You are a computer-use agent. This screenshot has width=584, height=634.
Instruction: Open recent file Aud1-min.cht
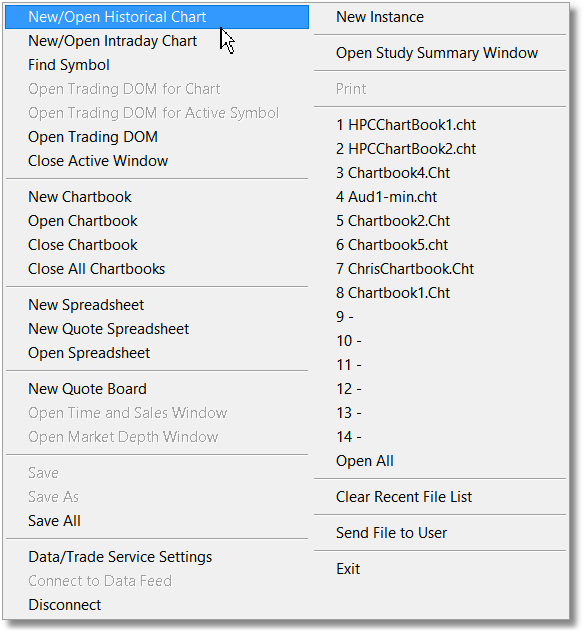pyautogui.click(x=440, y=197)
